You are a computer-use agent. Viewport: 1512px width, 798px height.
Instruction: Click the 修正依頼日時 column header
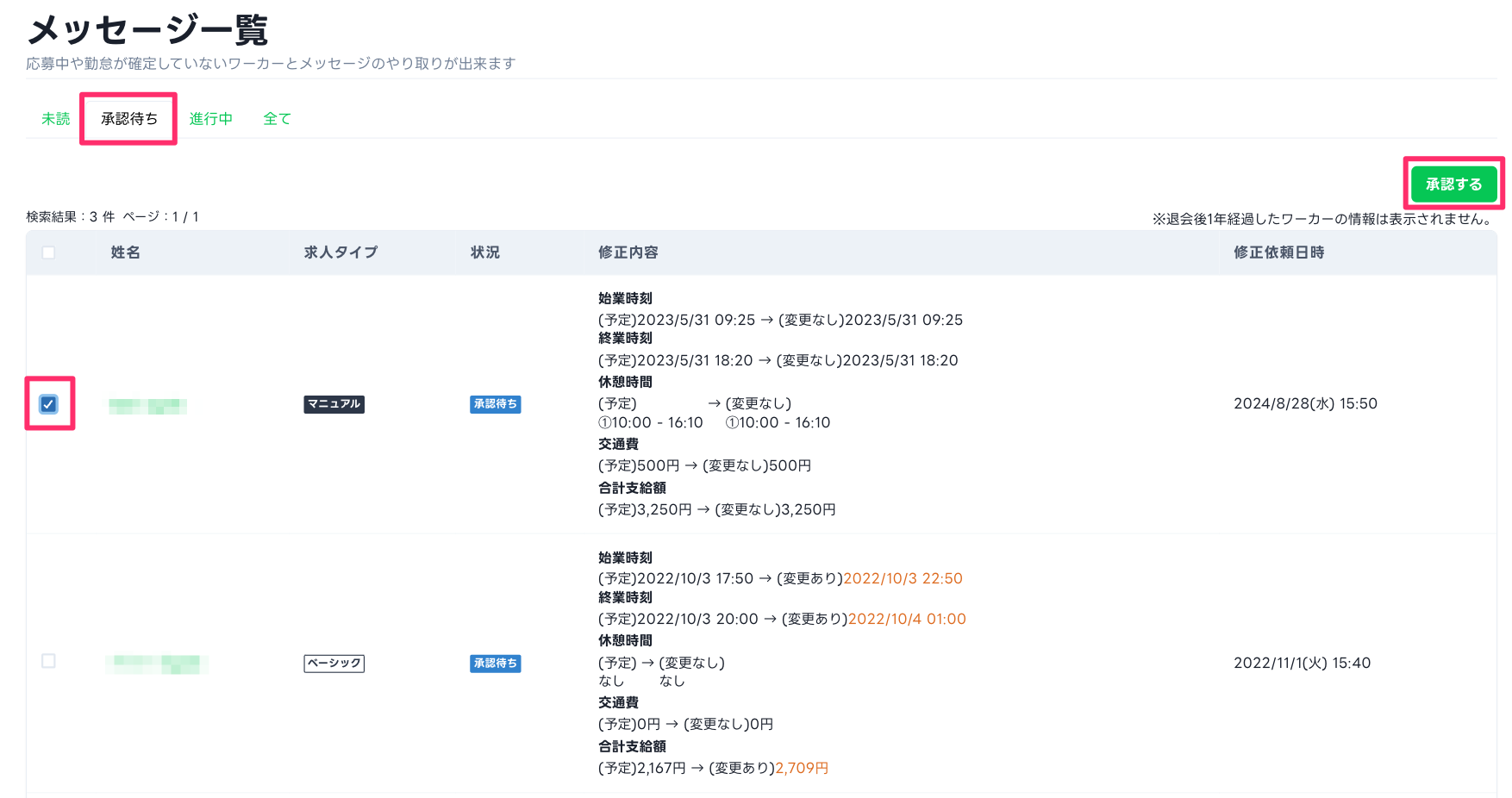click(x=1278, y=252)
